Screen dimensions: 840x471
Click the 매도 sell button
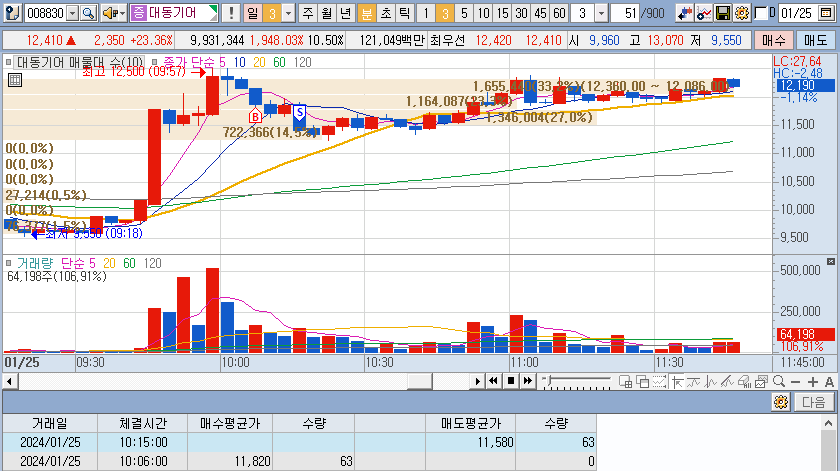coord(815,40)
